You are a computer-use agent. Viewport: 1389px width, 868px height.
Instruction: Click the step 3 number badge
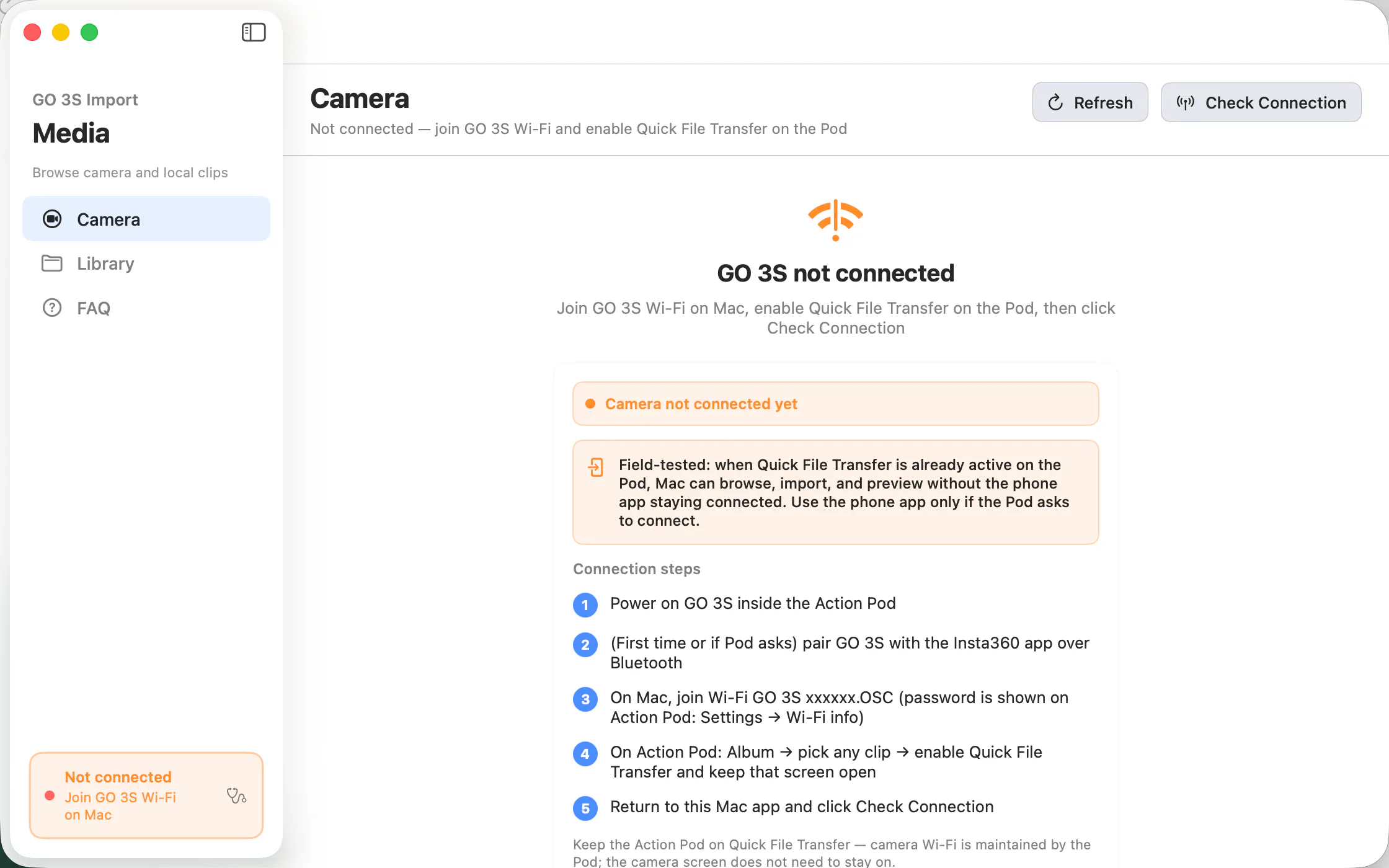click(x=585, y=699)
